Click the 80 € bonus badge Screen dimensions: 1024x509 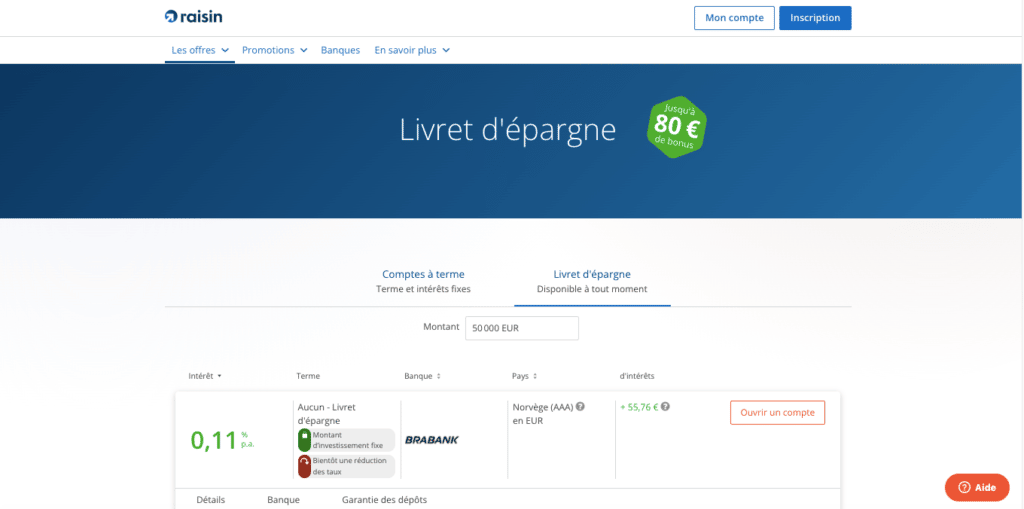(x=677, y=127)
